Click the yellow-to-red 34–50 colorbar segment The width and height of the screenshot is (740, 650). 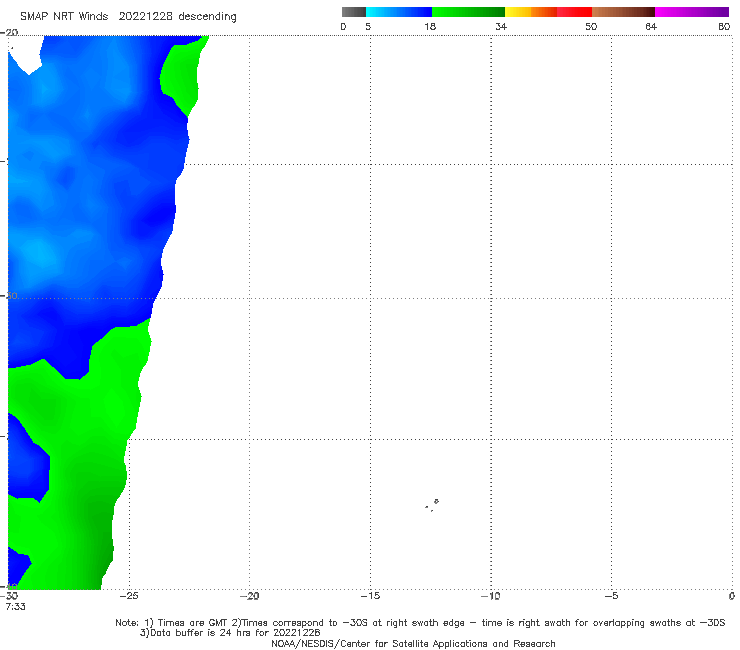548,12
